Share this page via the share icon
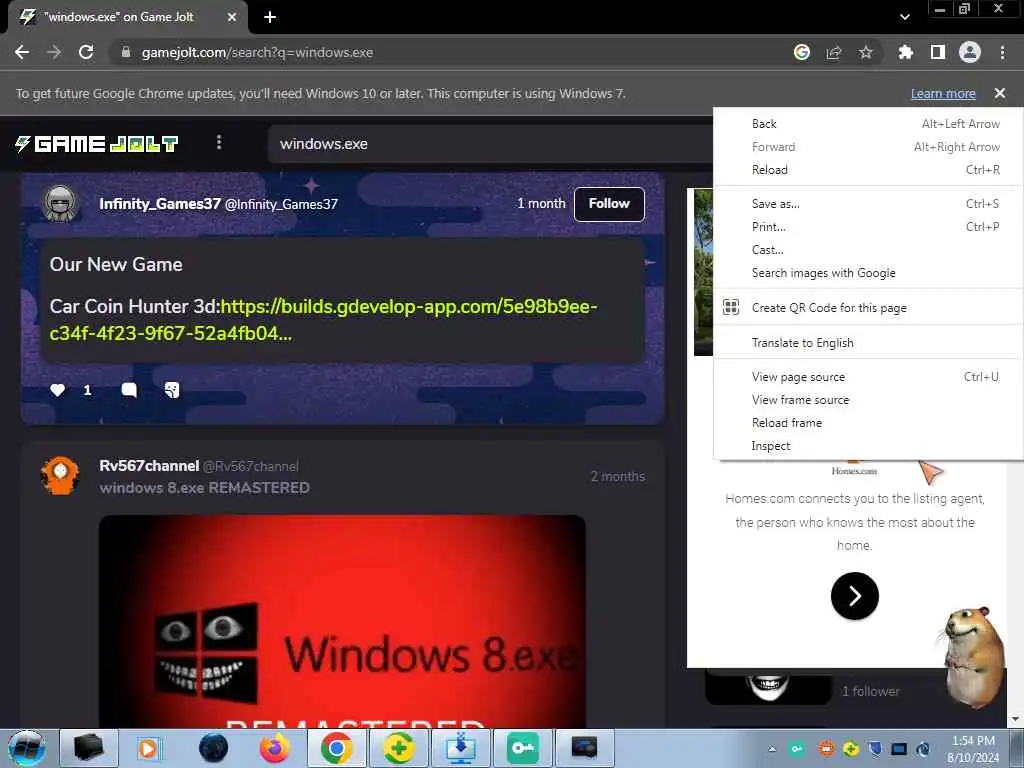Viewport: 1024px width, 768px height. tap(834, 52)
